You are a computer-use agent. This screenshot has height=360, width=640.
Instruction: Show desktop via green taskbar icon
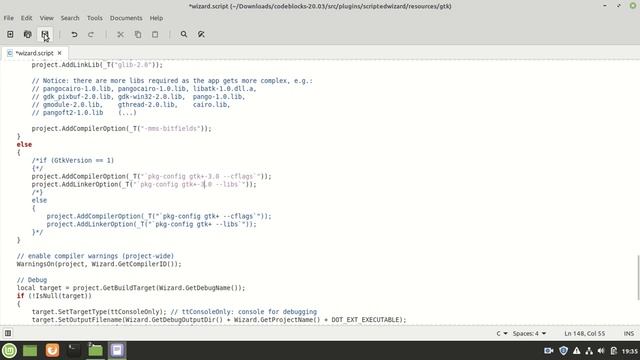coord(30,350)
